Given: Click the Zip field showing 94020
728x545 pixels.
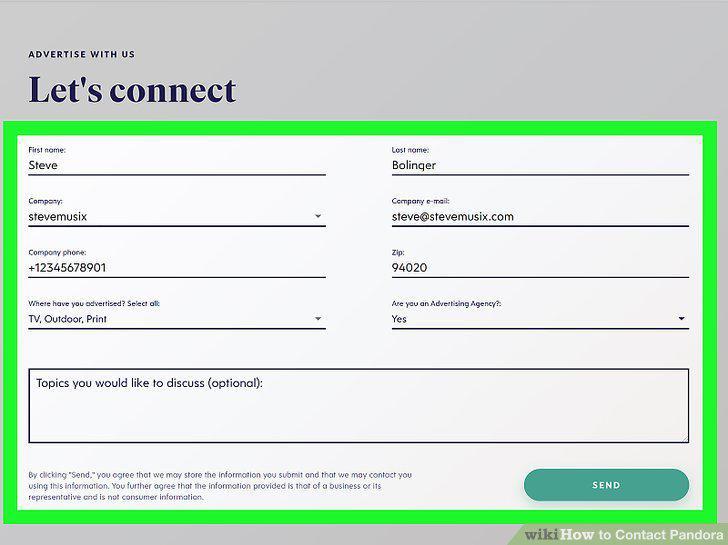Looking at the screenshot, I should click(x=540, y=268).
